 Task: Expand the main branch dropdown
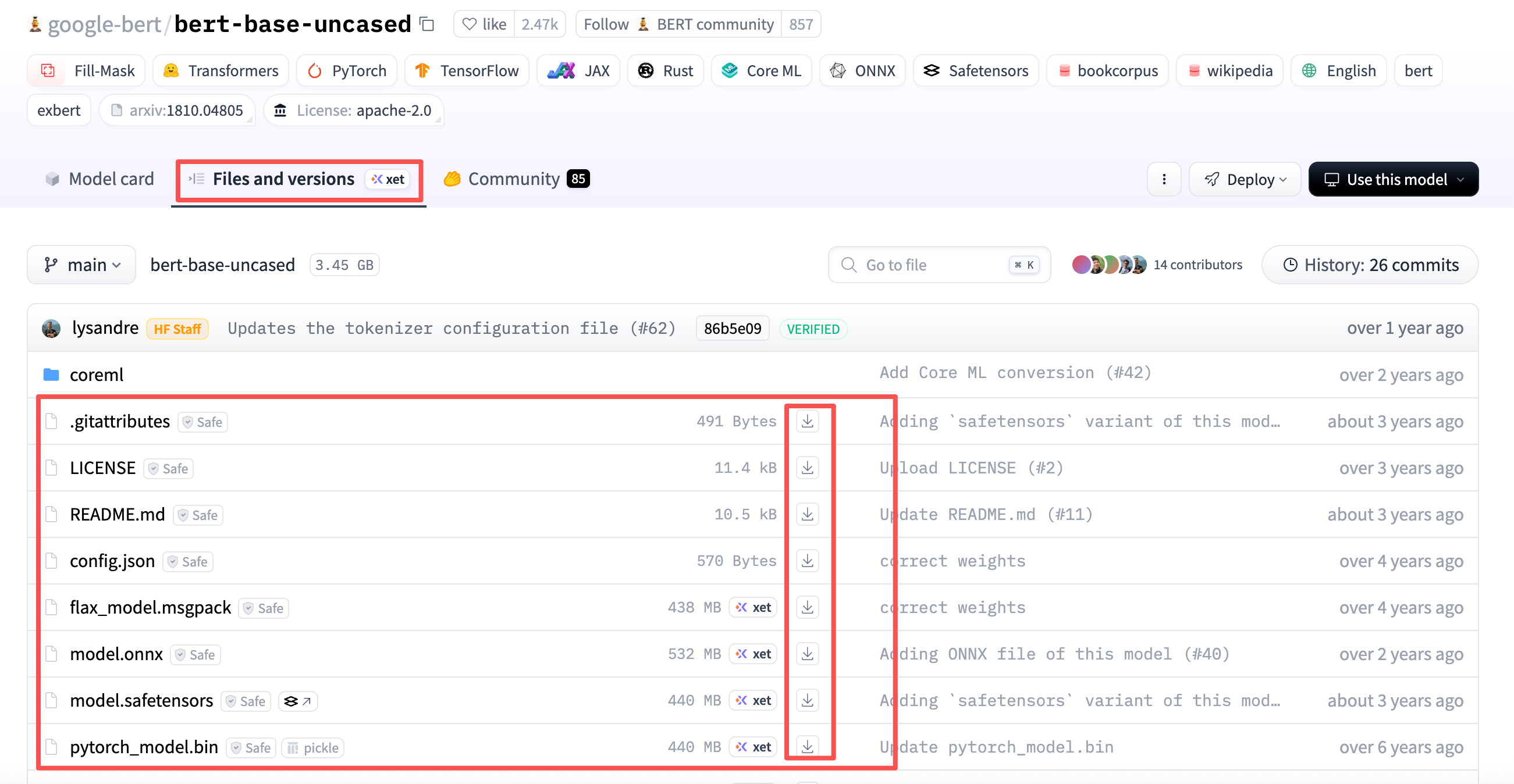point(81,265)
